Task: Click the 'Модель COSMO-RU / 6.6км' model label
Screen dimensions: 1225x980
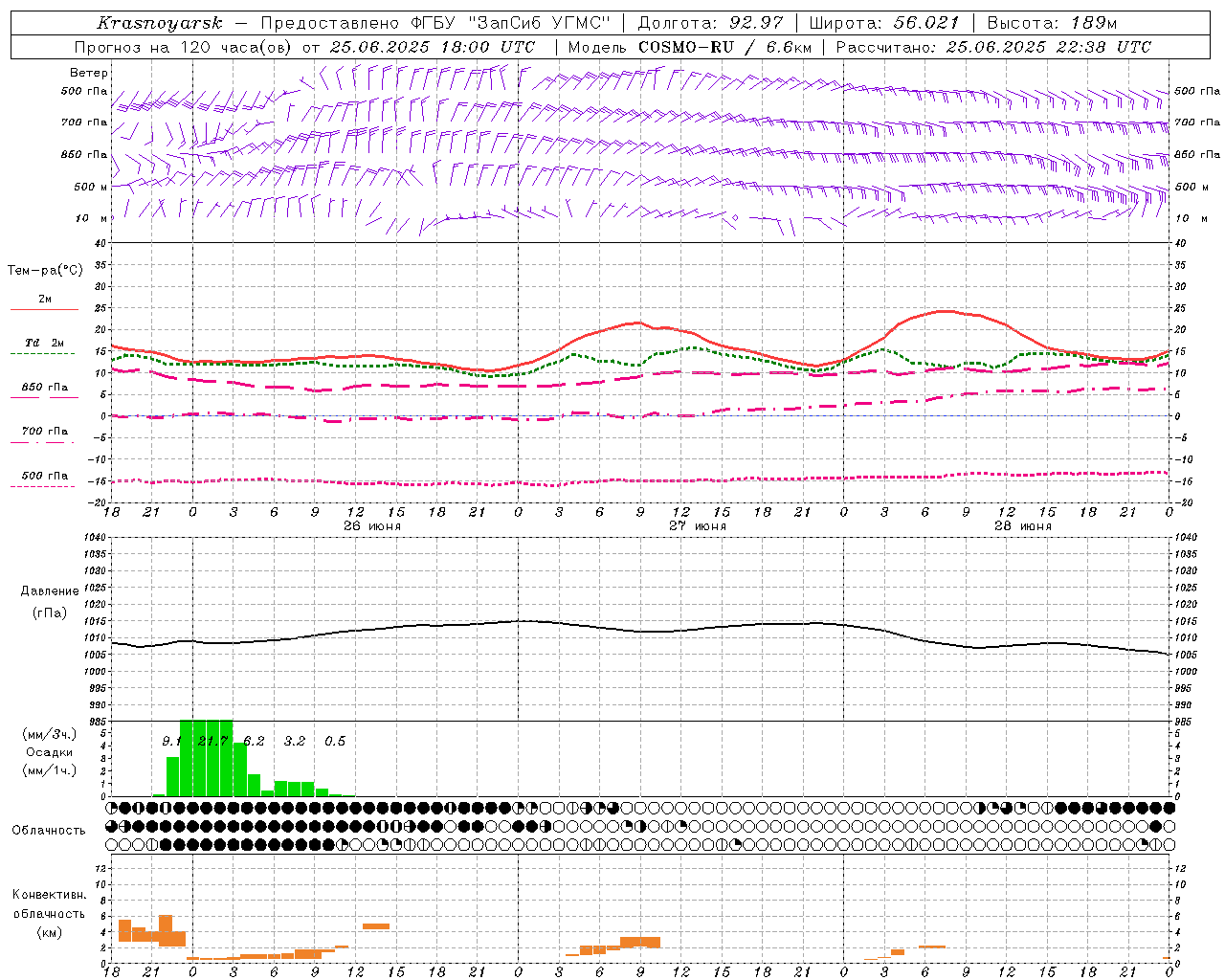Action: pos(690,47)
